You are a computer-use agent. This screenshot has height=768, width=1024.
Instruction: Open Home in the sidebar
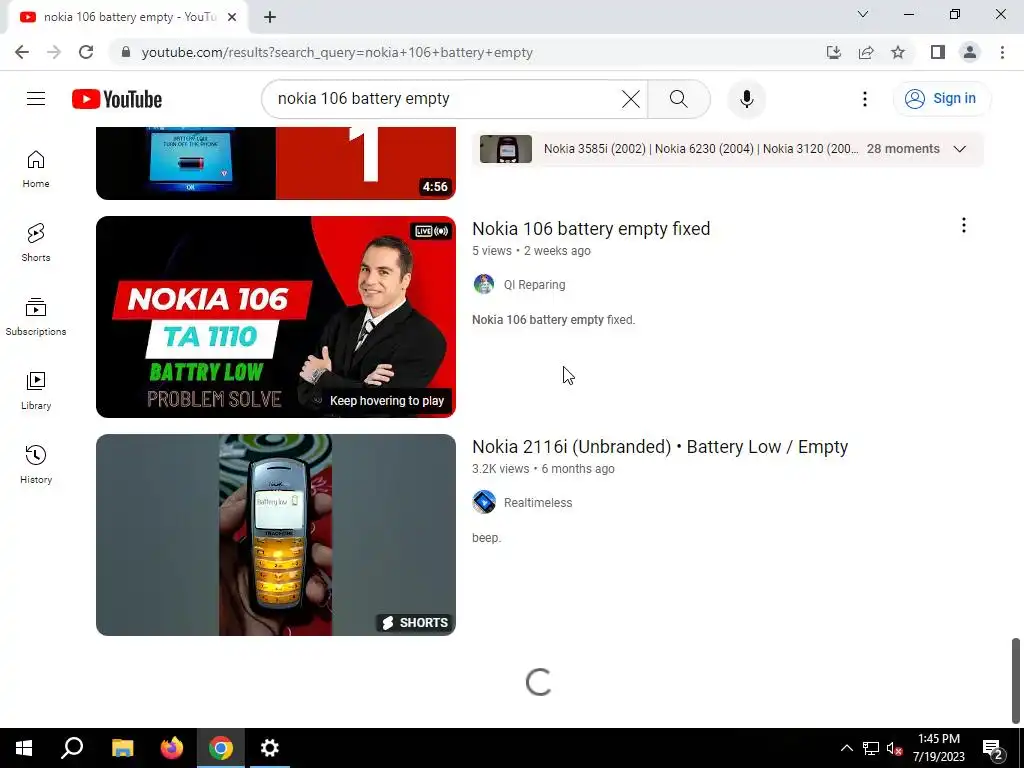(x=36, y=169)
